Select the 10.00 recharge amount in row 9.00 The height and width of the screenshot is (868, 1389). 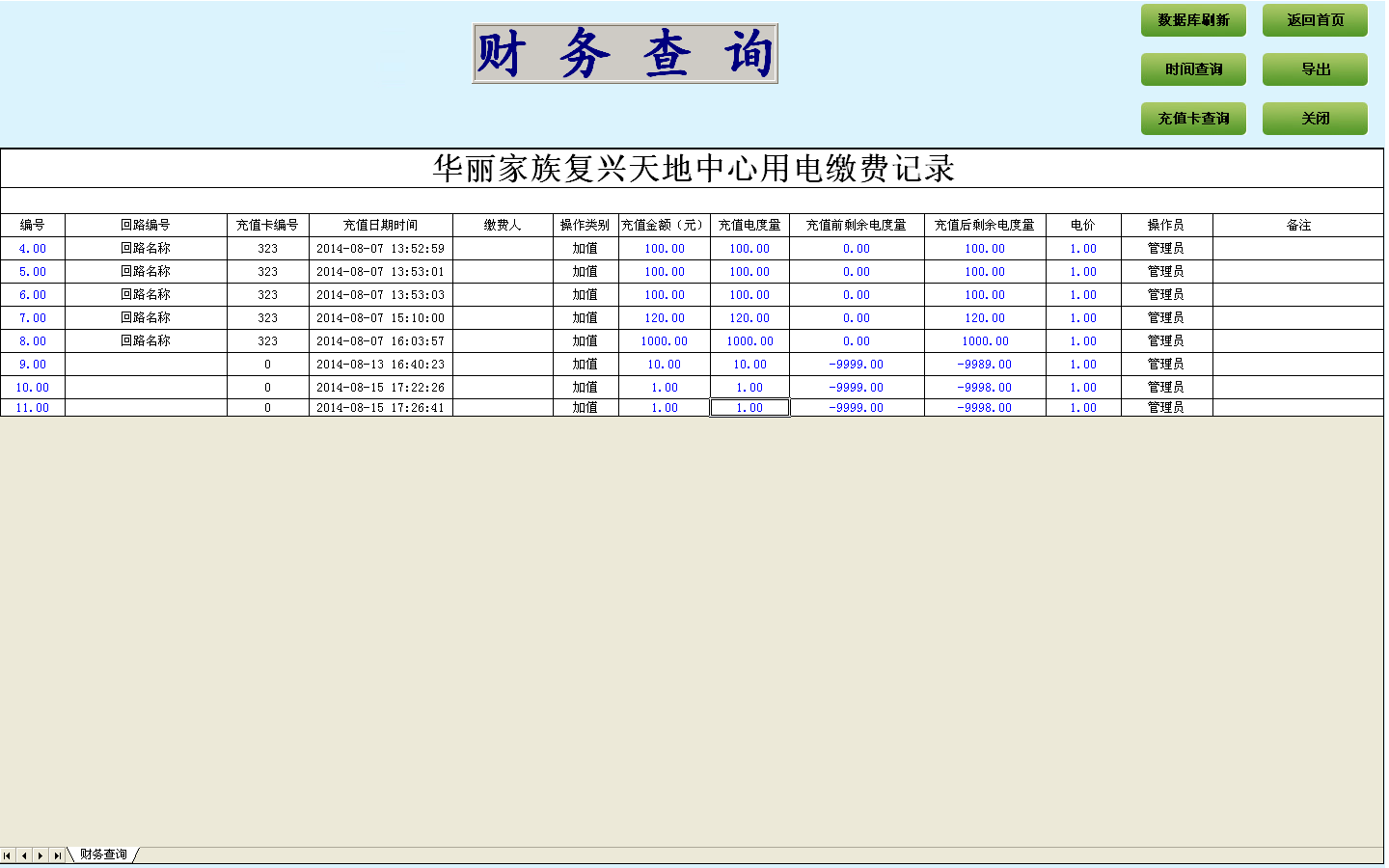pyautogui.click(x=665, y=365)
